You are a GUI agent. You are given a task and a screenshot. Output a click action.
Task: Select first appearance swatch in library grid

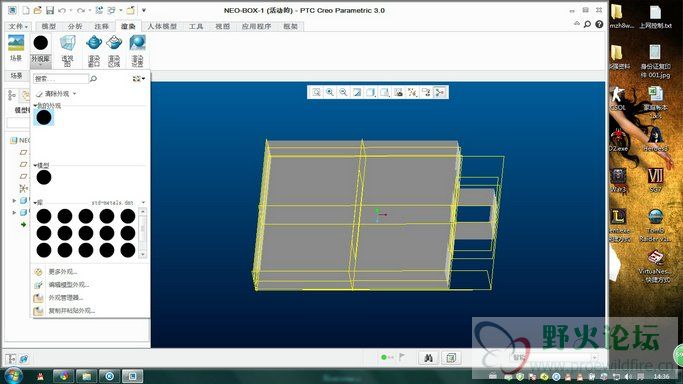[44, 216]
